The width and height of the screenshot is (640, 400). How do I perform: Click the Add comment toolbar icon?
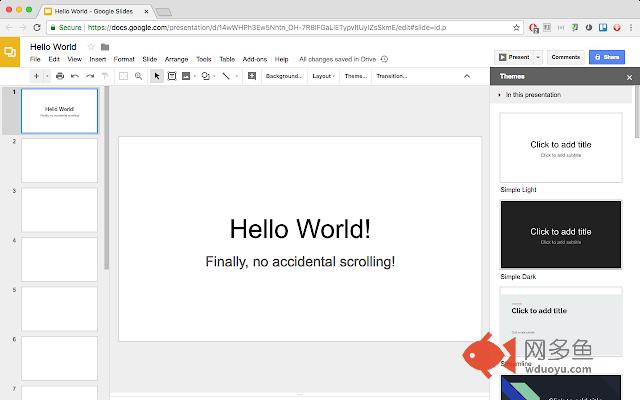(252, 76)
